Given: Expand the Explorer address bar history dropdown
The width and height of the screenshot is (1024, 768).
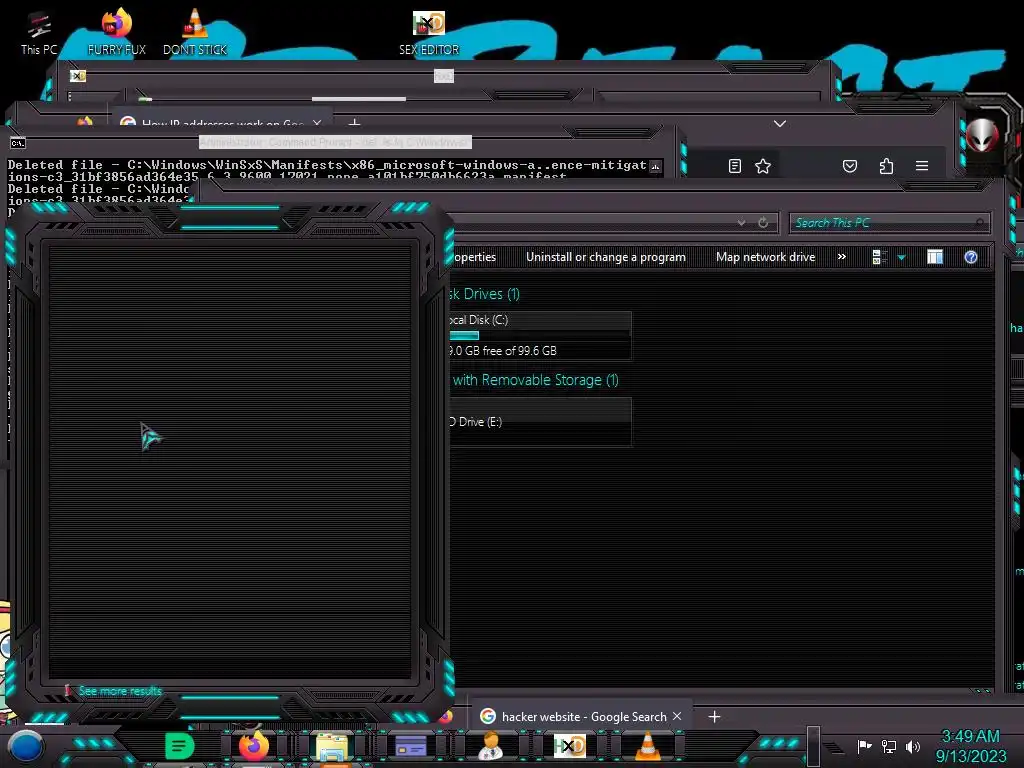Looking at the screenshot, I should 741,223.
